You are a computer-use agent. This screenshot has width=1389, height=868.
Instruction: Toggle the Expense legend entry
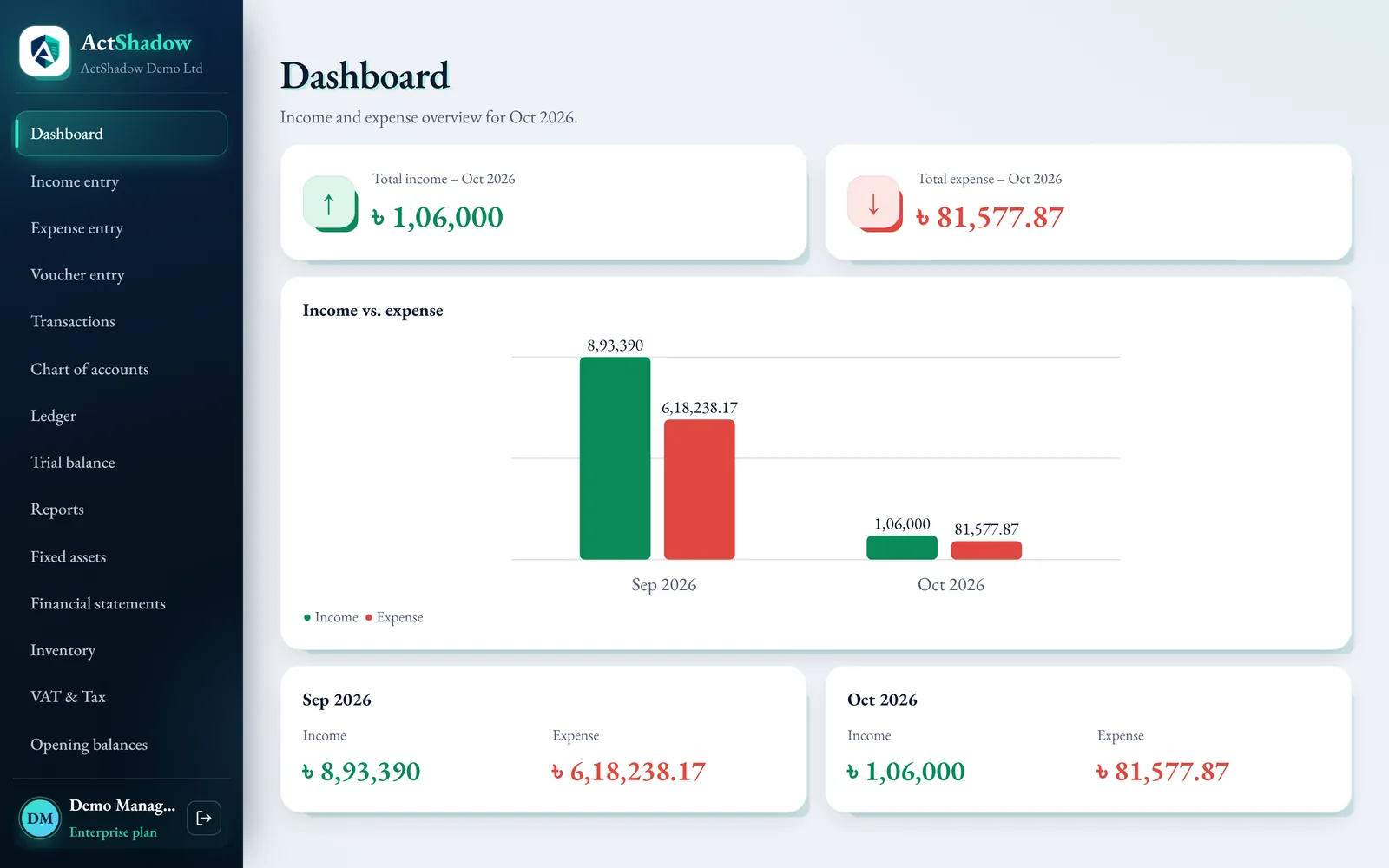394,617
